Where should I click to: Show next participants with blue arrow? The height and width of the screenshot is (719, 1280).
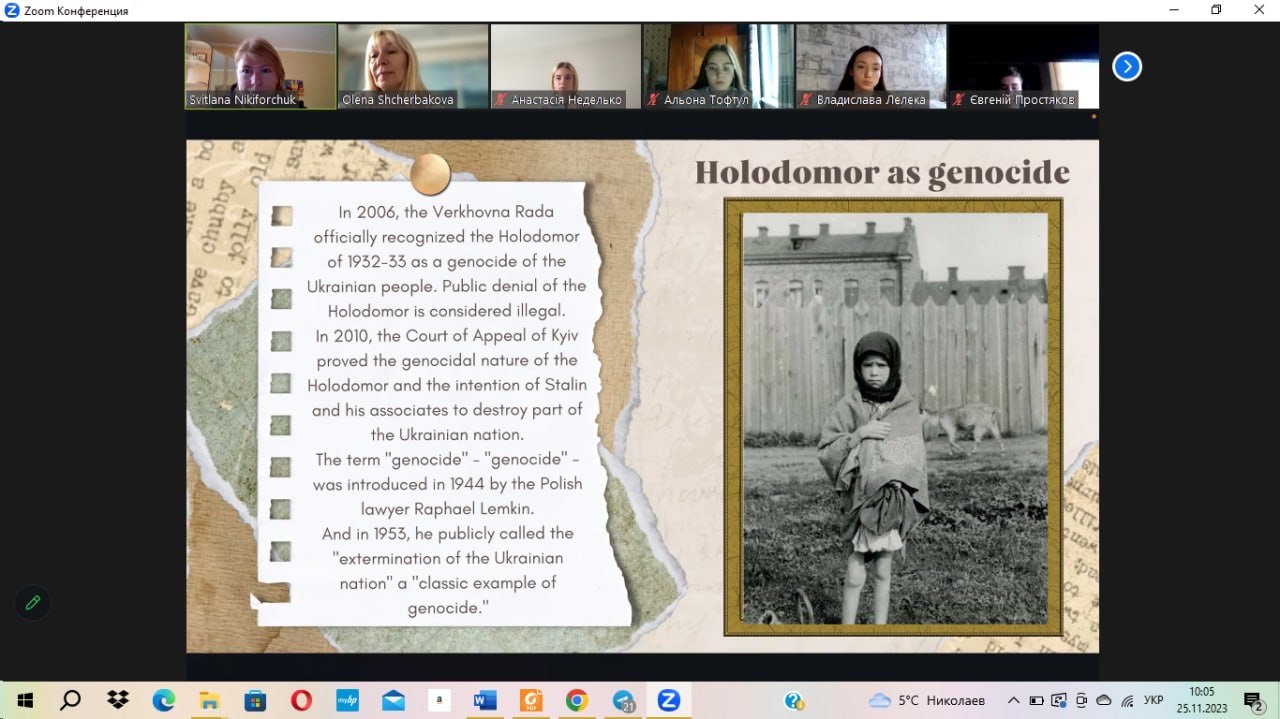(x=1127, y=66)
